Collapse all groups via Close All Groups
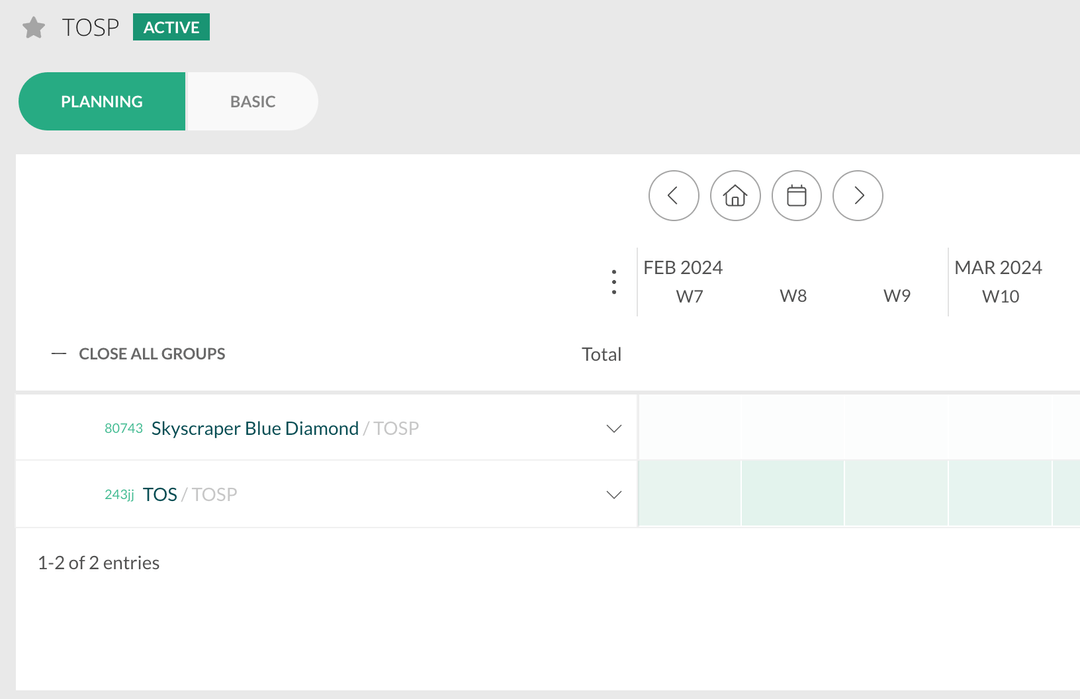 coord(151,353)
